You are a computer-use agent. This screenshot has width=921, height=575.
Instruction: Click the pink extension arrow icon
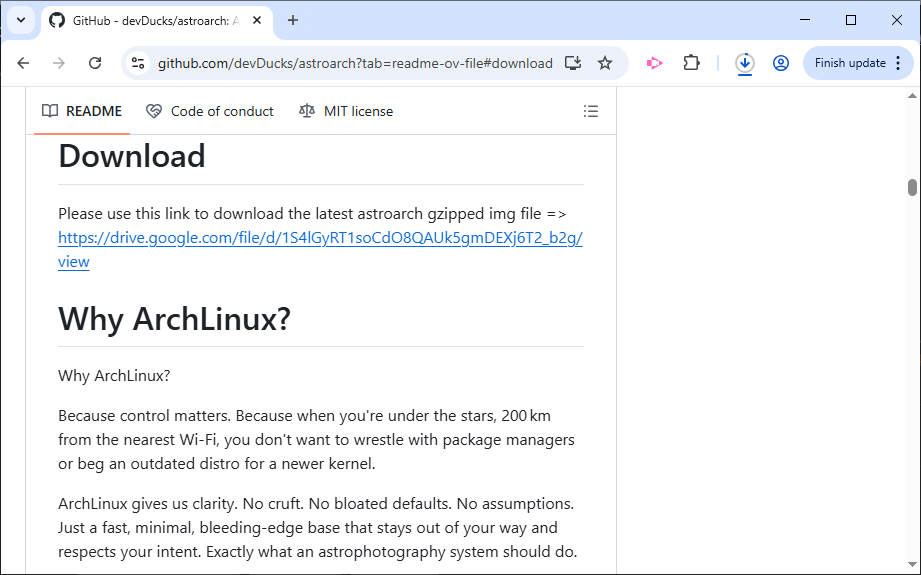click(654, 63)
